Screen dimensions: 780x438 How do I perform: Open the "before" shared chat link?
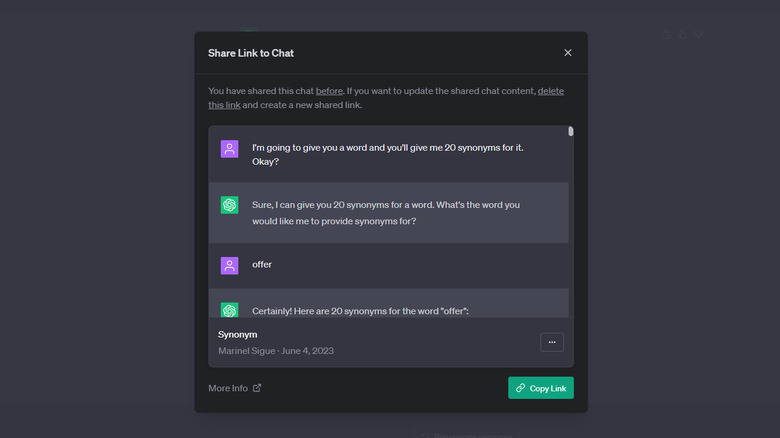[x=329, y=91]
